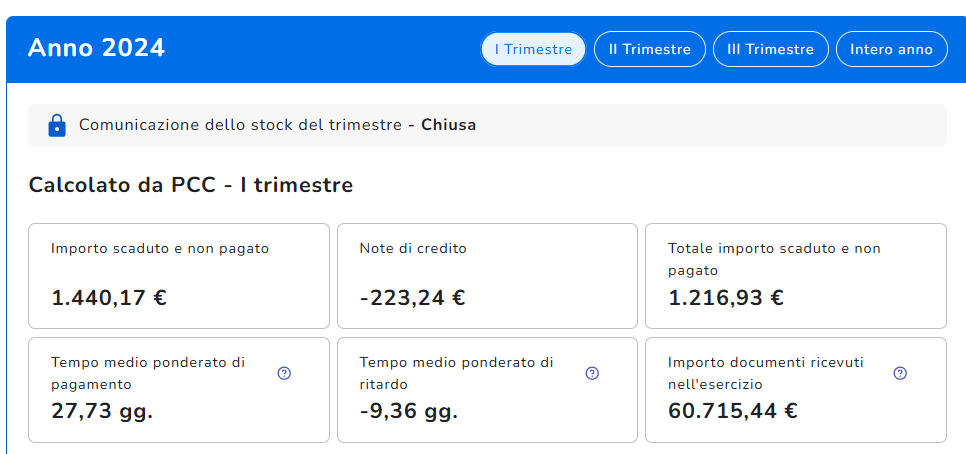The image size is (966, 454).
Task: Select the I Trimestre tab
Action: [533, 49]
